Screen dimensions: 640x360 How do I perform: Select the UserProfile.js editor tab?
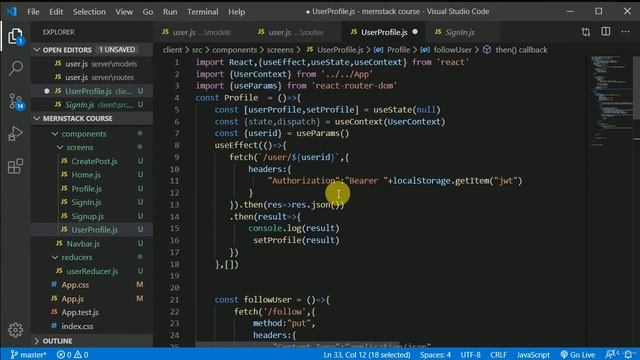tap(384, 32)
